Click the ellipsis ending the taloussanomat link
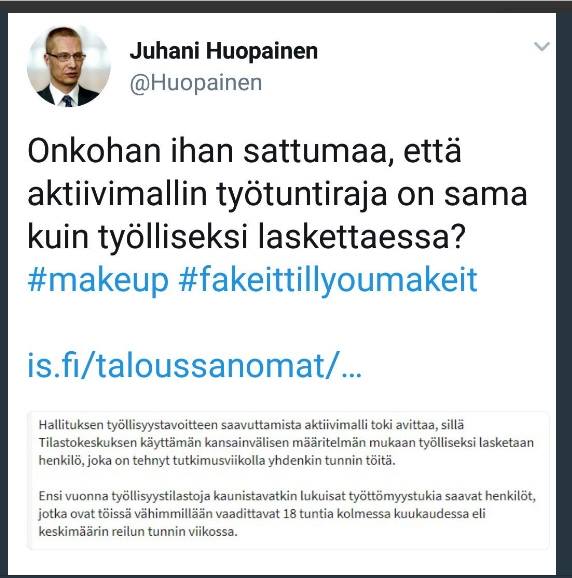572x578 pixels. (351, 375)
